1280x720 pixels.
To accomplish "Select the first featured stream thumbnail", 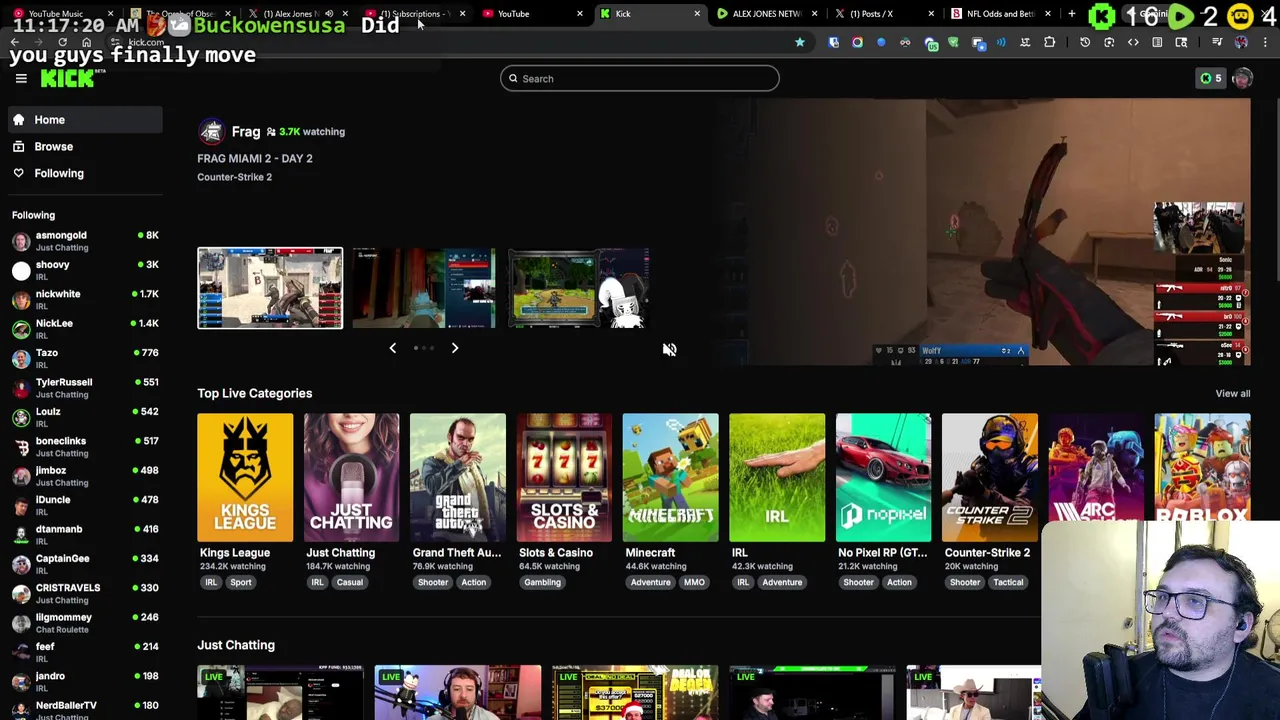I will (x=270, y=288).
